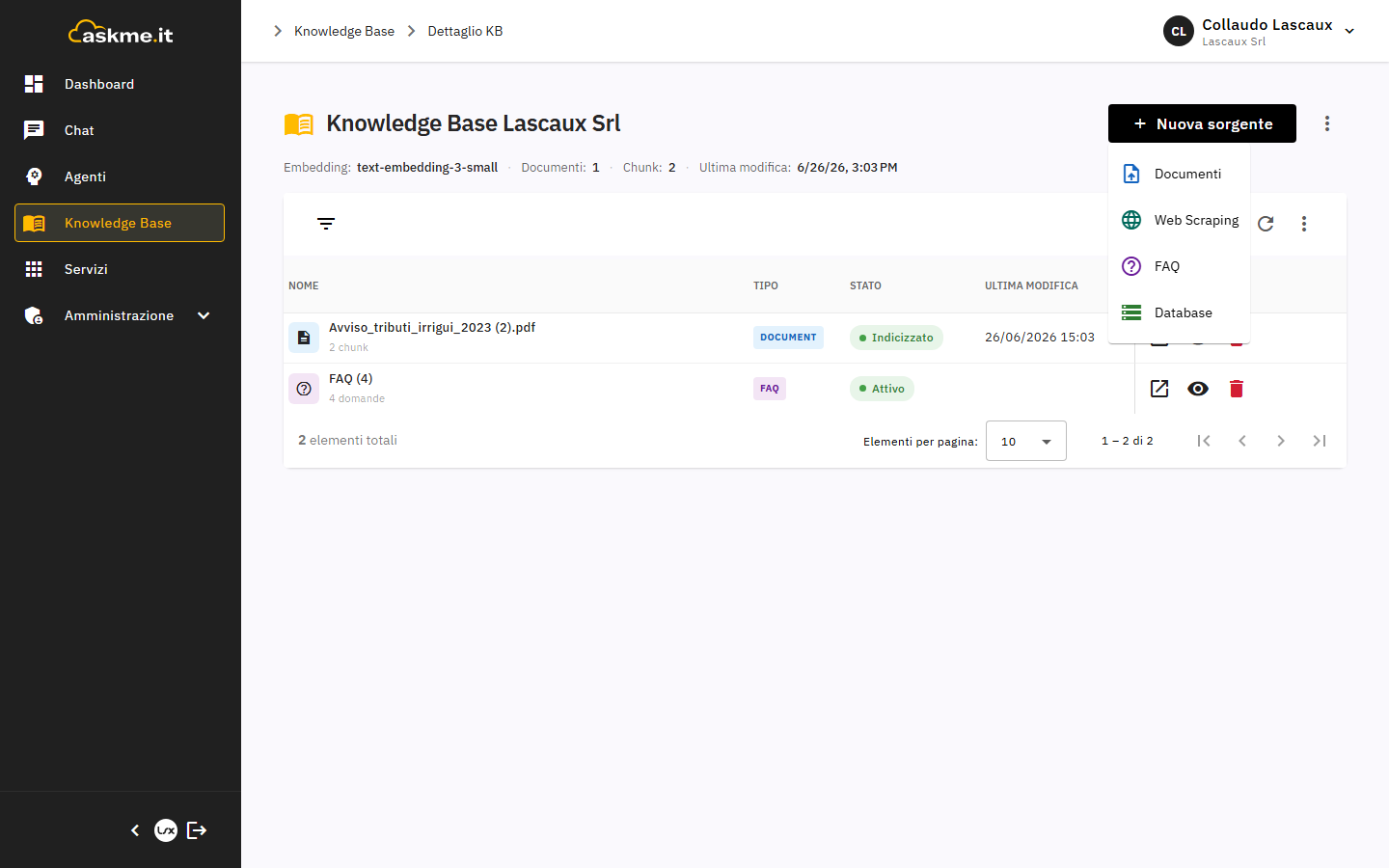The image size is (1389, 868).
Task: Click the Knowledge Base breadcrumb link
Action: click(x=344, y=31)
